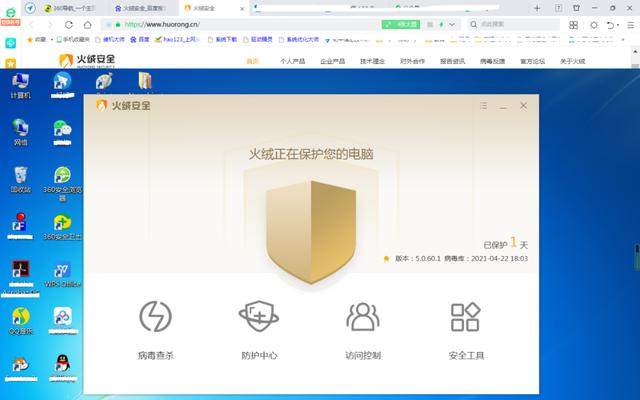Open the browser skin shirt icon
Screen dimensions: 640x400
point(576,8)
